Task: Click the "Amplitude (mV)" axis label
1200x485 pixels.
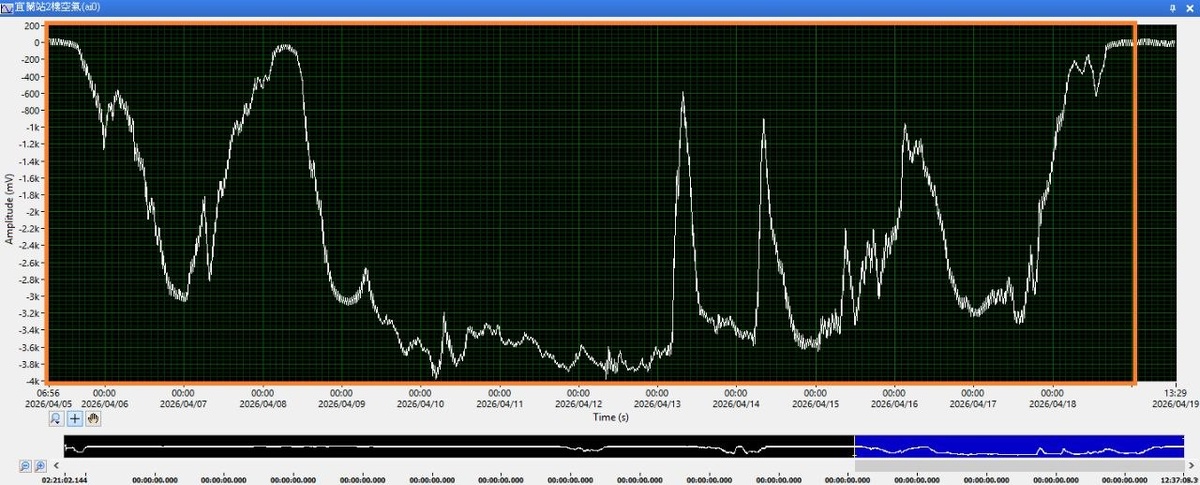Action: click(9, 210)
